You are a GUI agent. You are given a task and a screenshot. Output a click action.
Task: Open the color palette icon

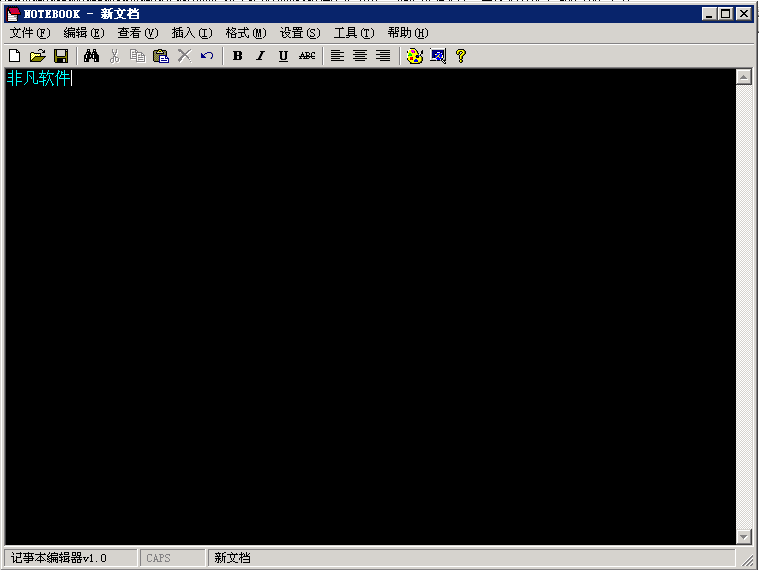point(415,56)
